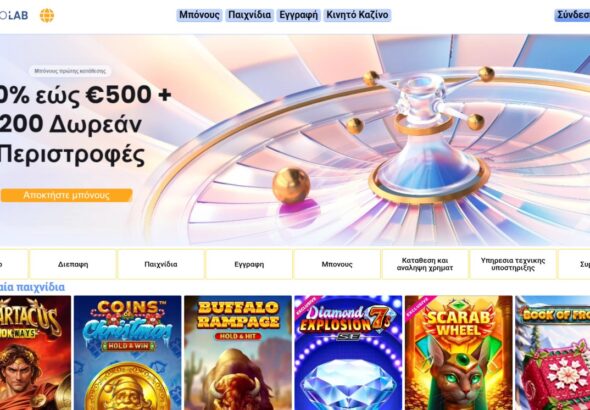The width and height of the screenshot is (590, 410).
Task: Open Scarab Wheel game thumbnail
Action: (459, 353)
